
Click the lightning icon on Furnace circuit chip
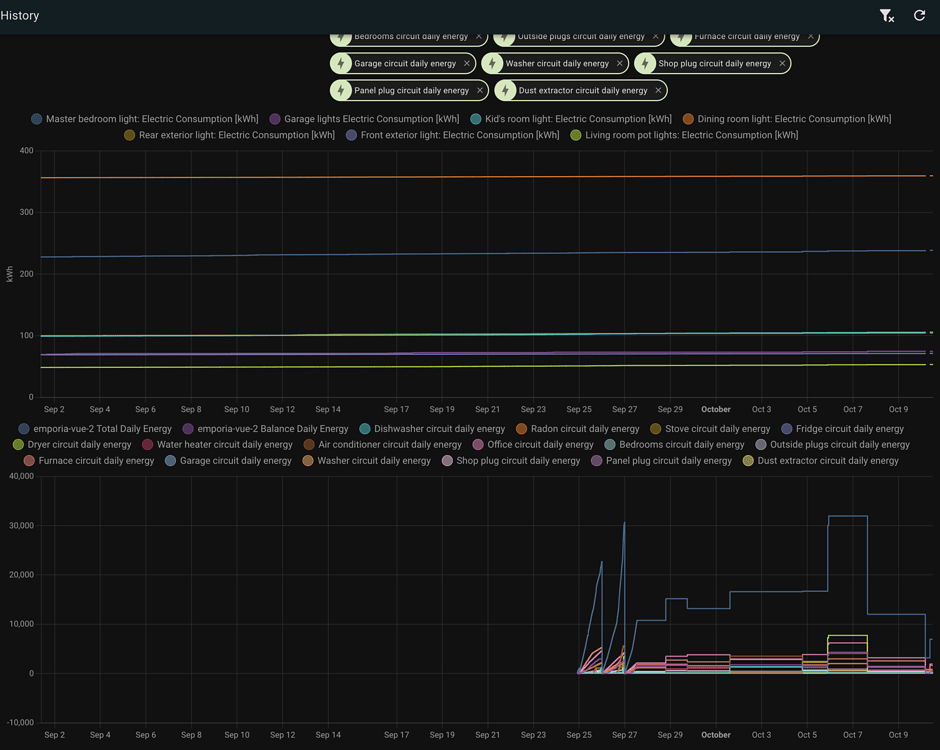[683, 36]
